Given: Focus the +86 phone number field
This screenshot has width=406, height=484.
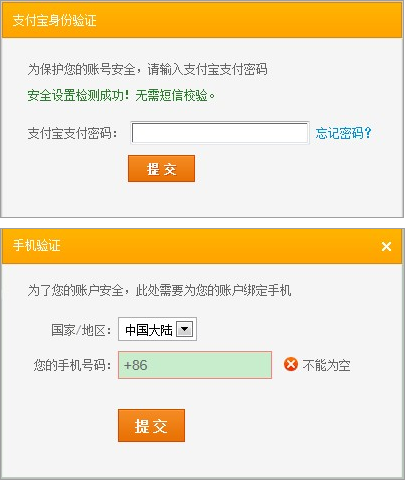Looking at the screenshot, I should coord(195,365).
